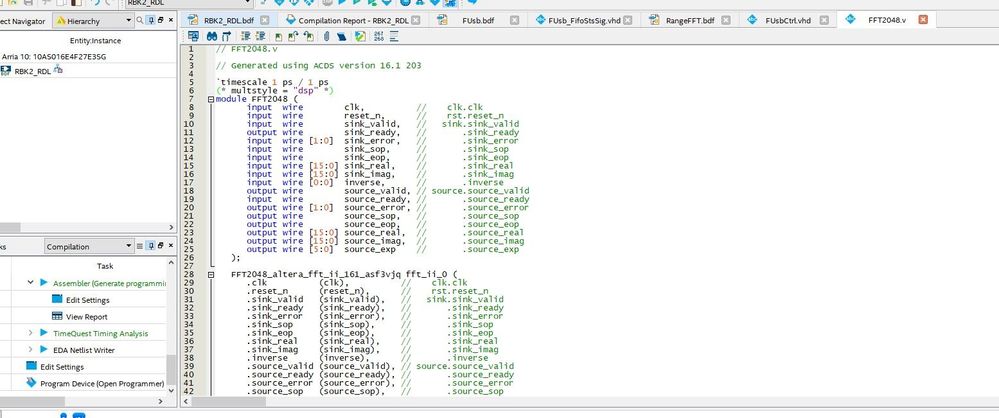Open View Report under Assembler
The height and width of the screenshot is (418, 999).
87,315
